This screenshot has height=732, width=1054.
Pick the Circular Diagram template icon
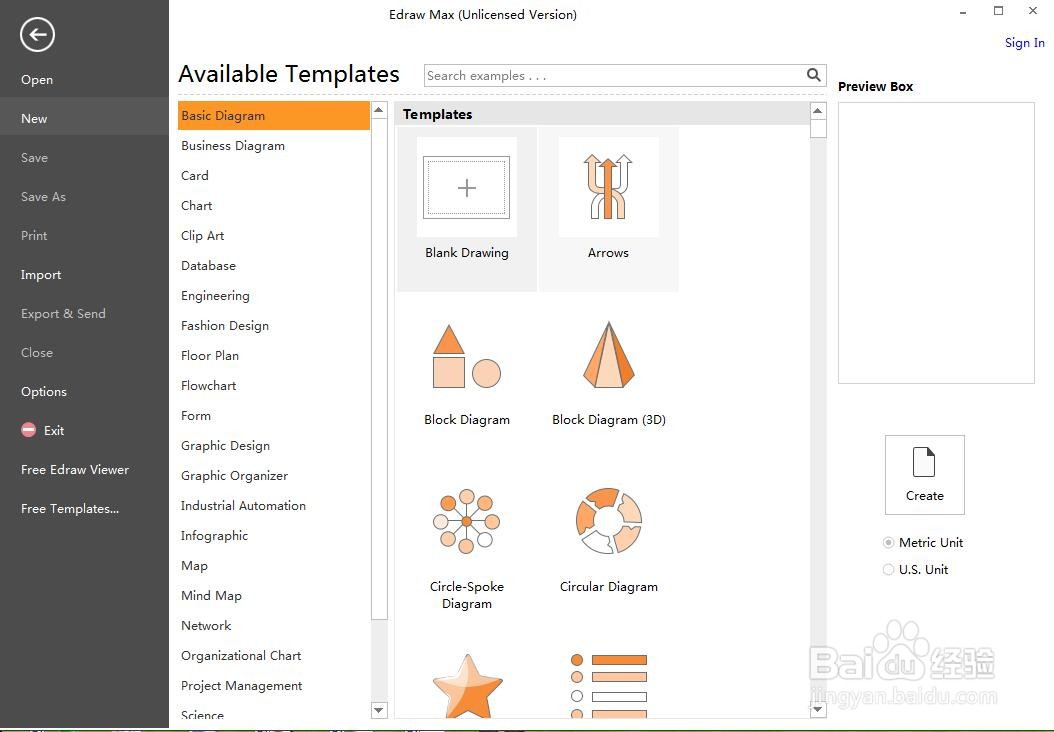point(608,521)
